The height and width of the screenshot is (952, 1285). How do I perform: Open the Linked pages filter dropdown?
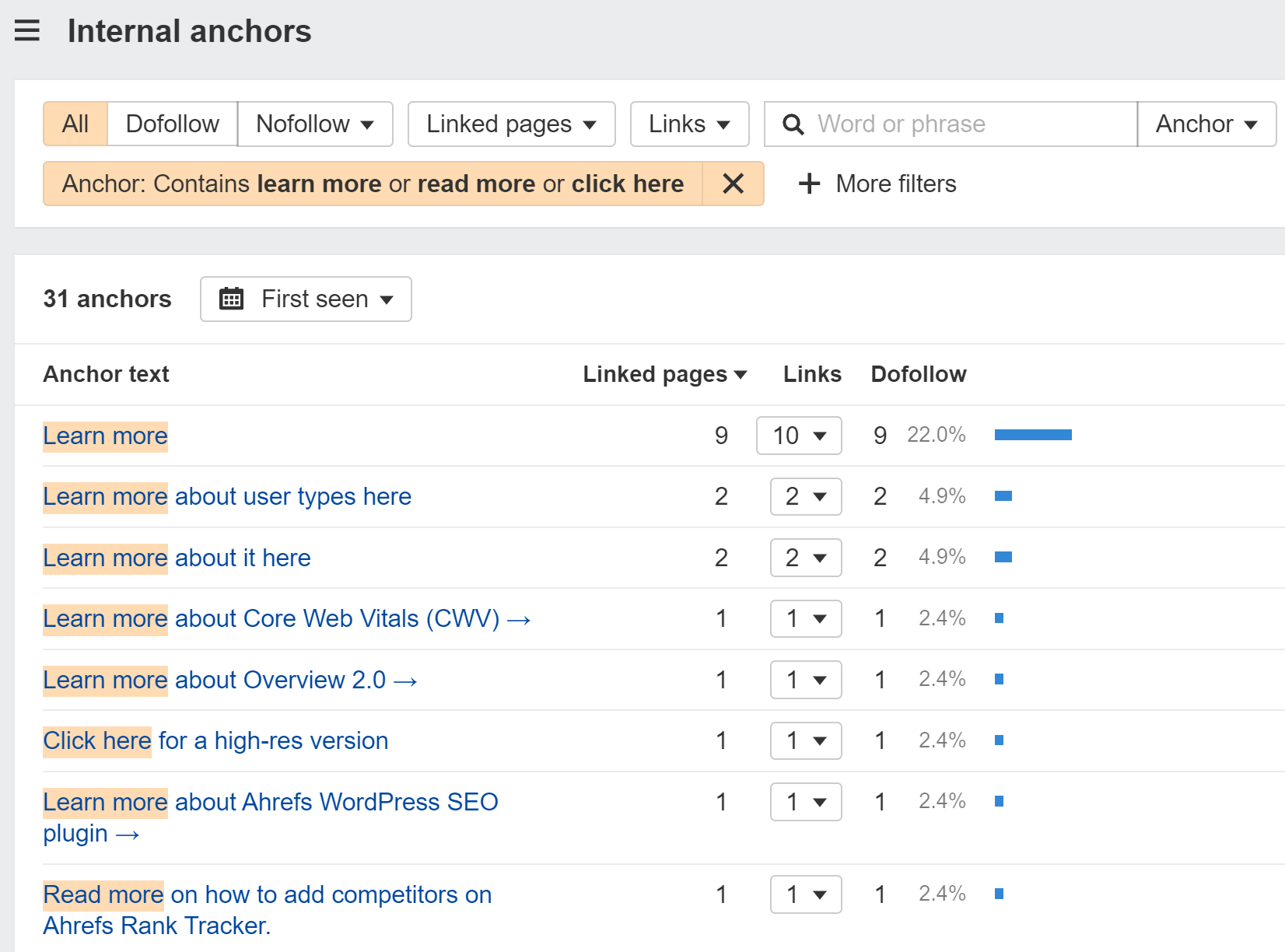[510, 124]
